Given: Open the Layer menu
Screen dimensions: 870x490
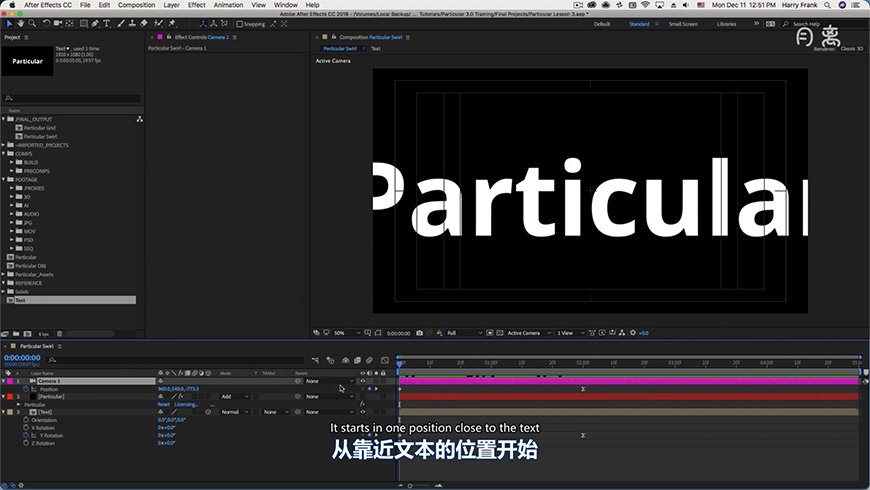Looking at the screenshot, I should pos(171,5).
